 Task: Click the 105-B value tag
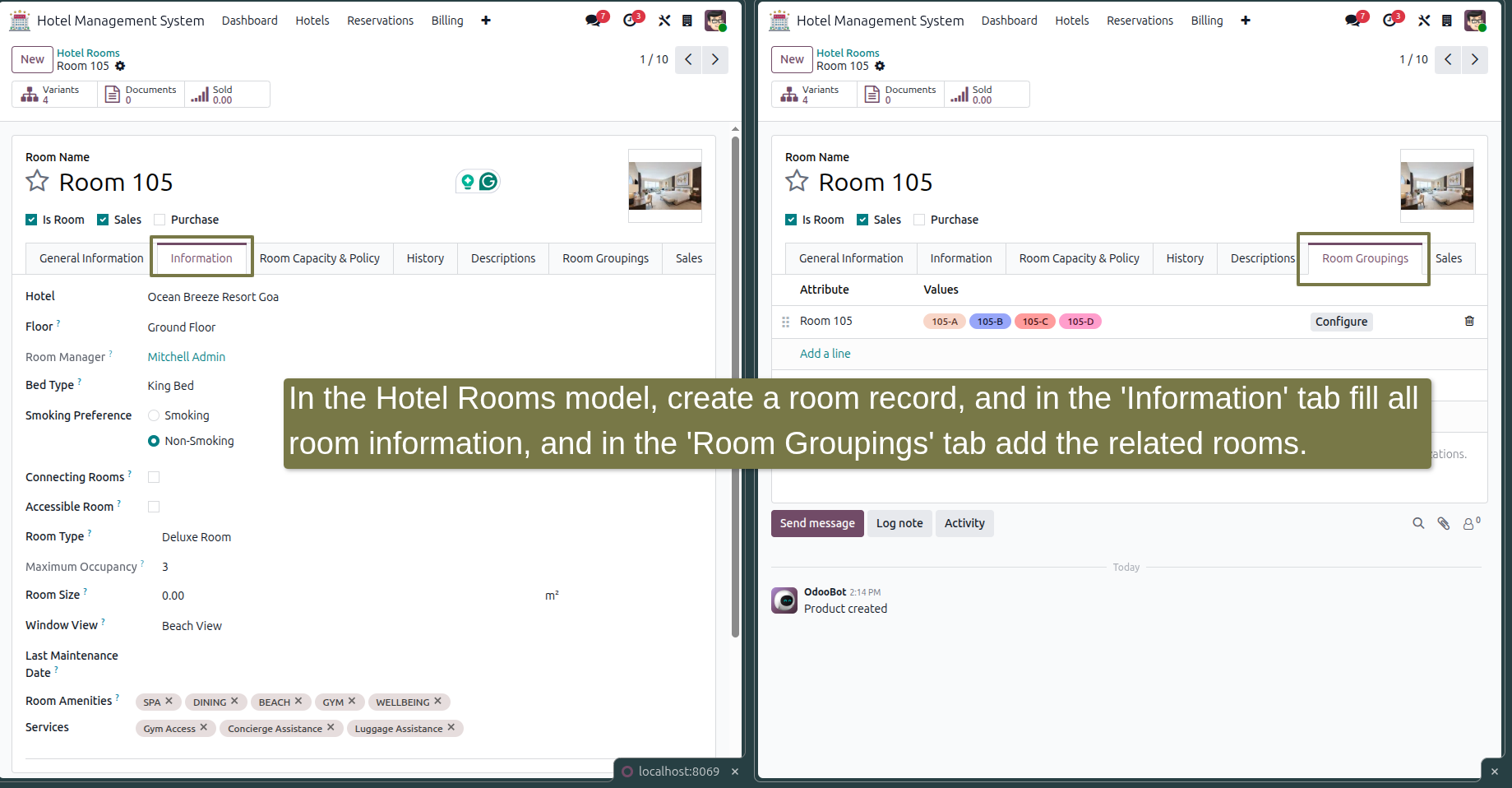(x=990, y=322)
